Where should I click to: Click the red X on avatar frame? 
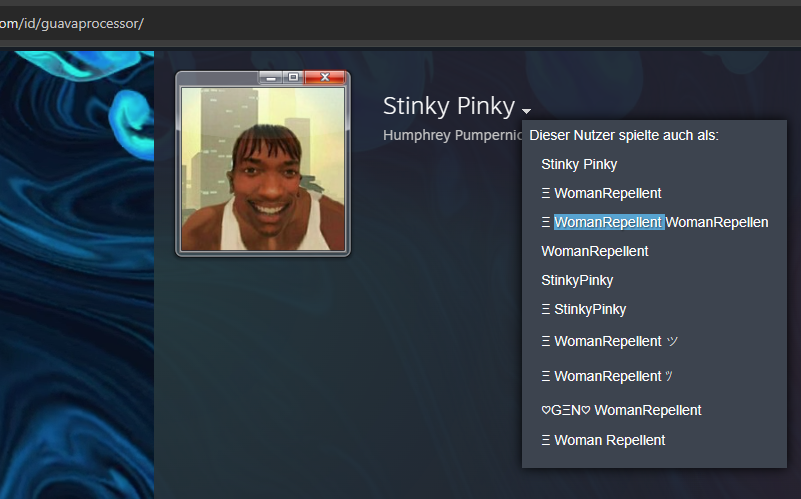tap(325, 77)
